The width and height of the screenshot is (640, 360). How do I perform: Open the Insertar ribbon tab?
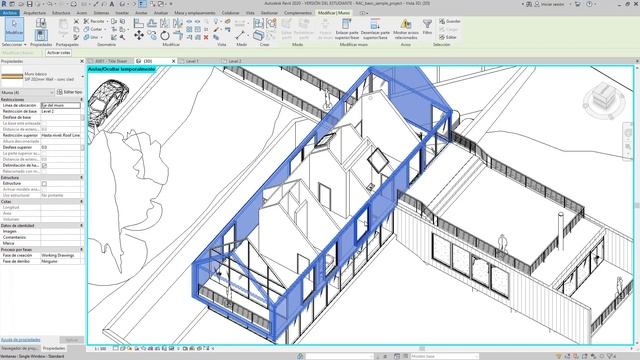[x=122, y=13]
